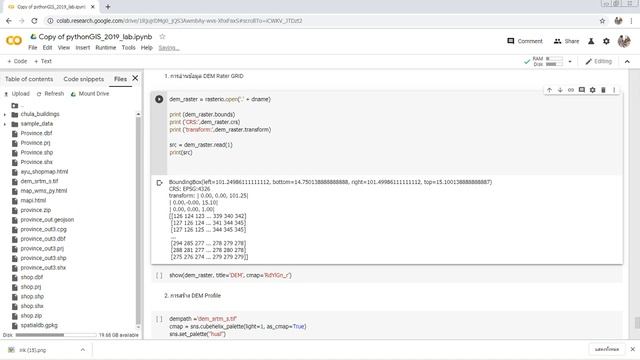This screenshot has height=360, width=640.
Task: Open notebook settings gear in header
Action: point(606,41)
